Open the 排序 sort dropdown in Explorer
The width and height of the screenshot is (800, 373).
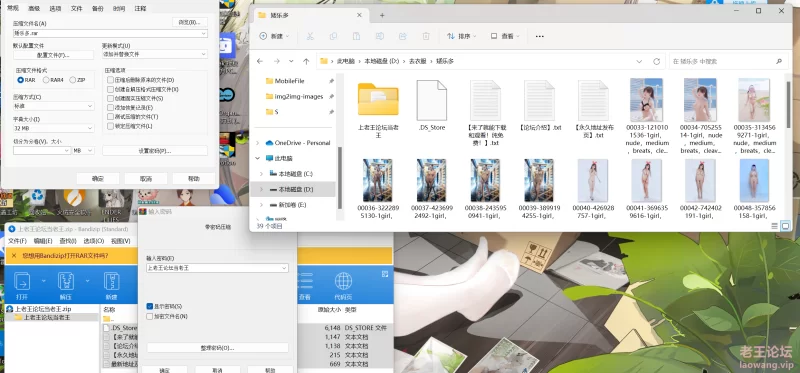tap(462, 36)
